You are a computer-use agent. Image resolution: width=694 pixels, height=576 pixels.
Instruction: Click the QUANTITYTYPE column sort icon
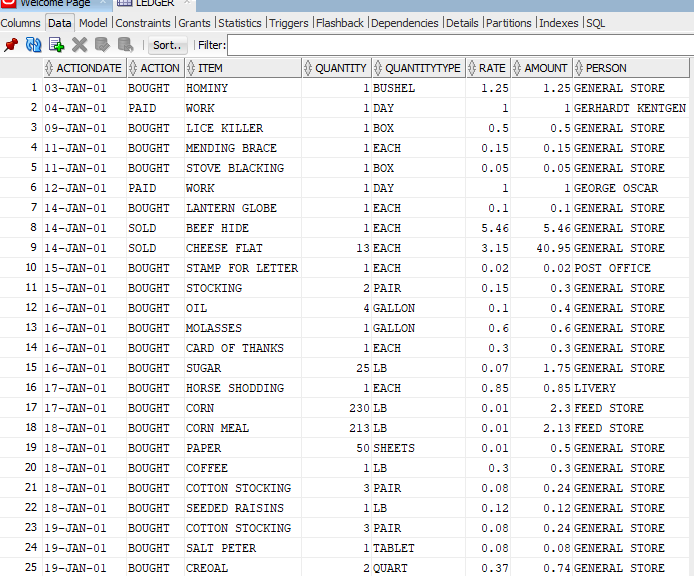[x=378, y=68]
